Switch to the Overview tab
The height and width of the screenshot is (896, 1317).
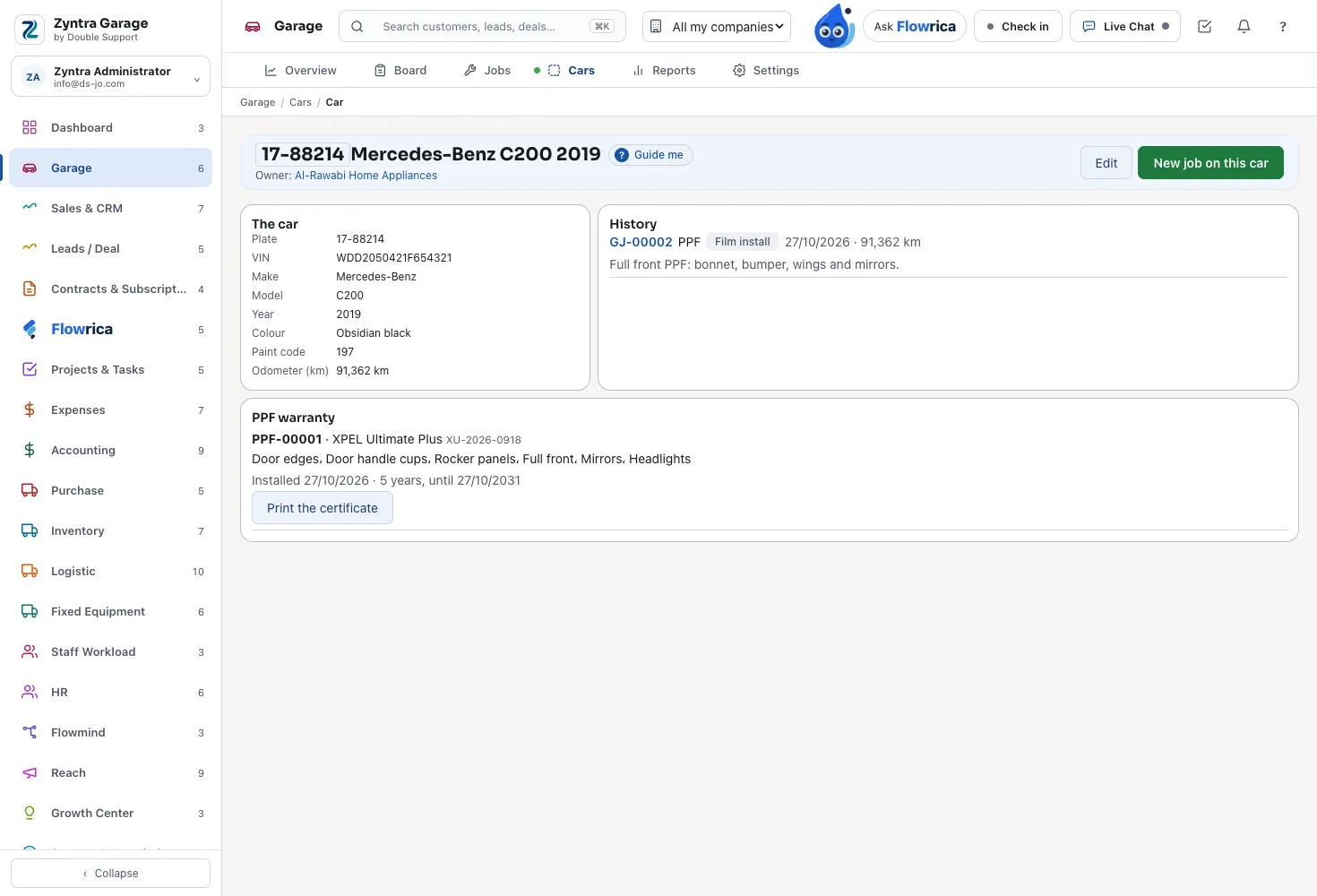pyautogui.click(x=300, y=70)
